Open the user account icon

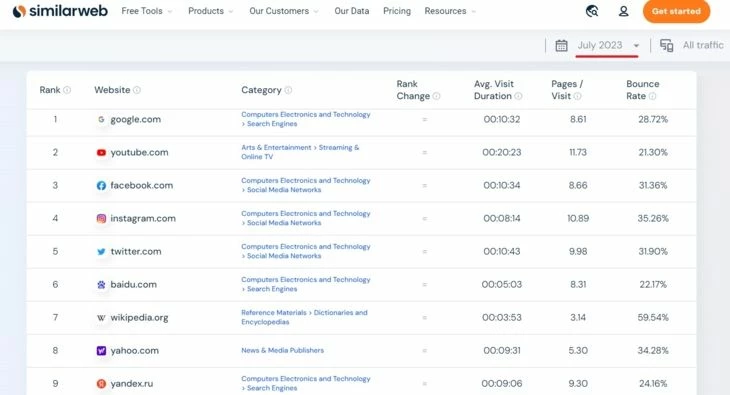point(623,11)
